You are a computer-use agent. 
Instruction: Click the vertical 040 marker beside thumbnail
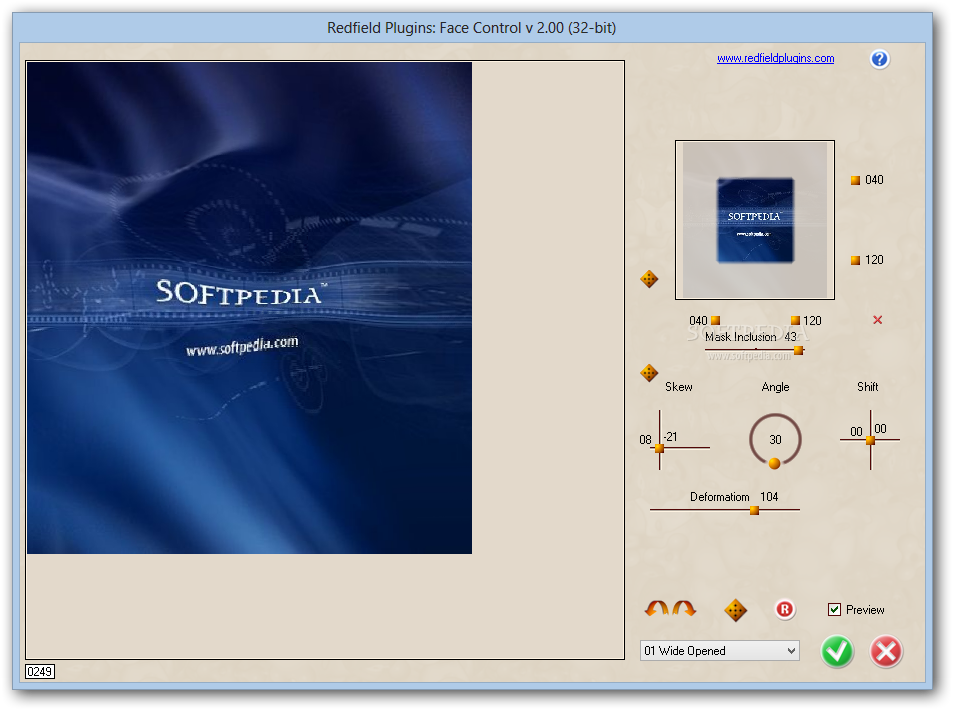[855, 180]
